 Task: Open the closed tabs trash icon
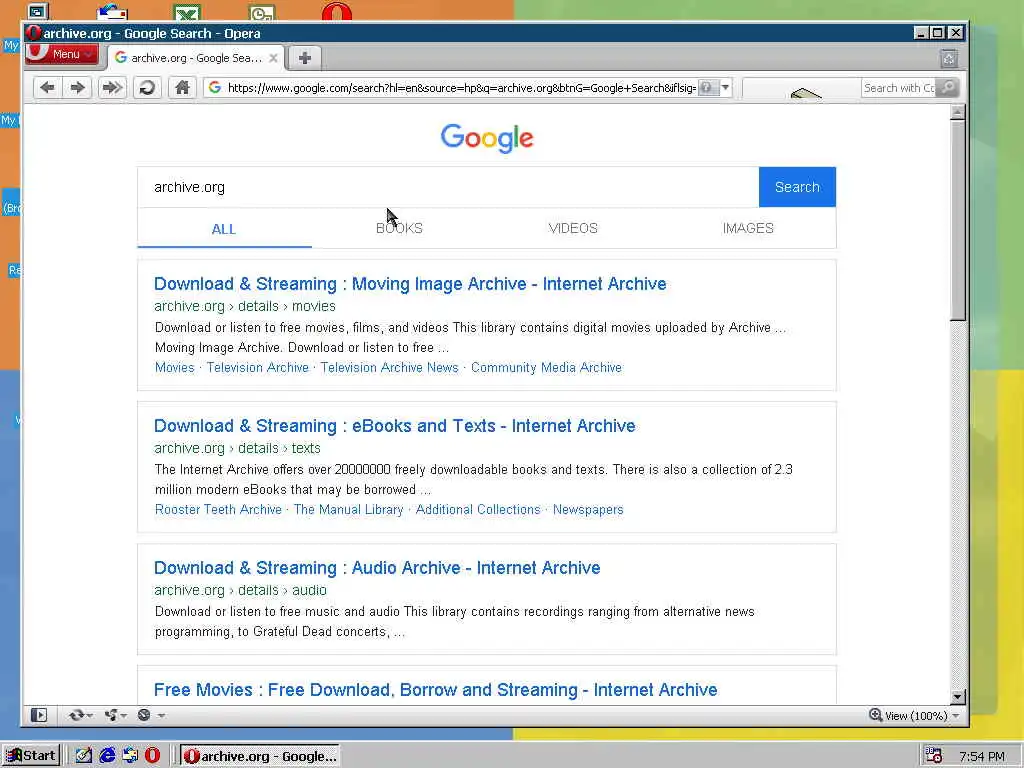[949, 59]
